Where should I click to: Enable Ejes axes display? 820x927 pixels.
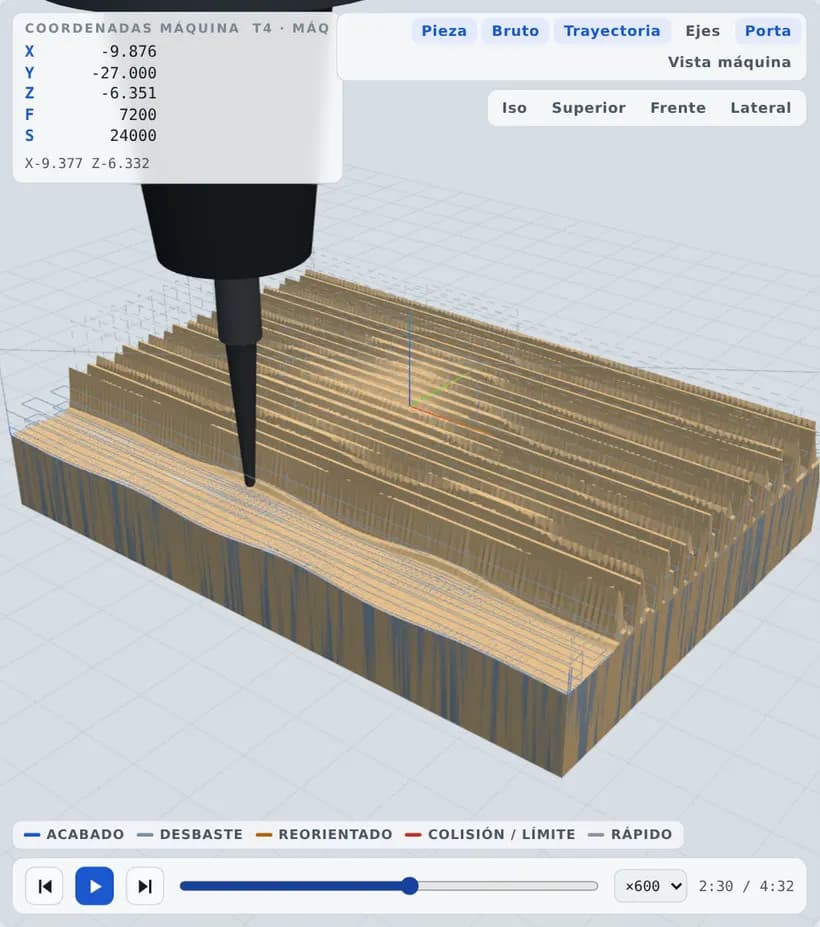pos(702,31)
